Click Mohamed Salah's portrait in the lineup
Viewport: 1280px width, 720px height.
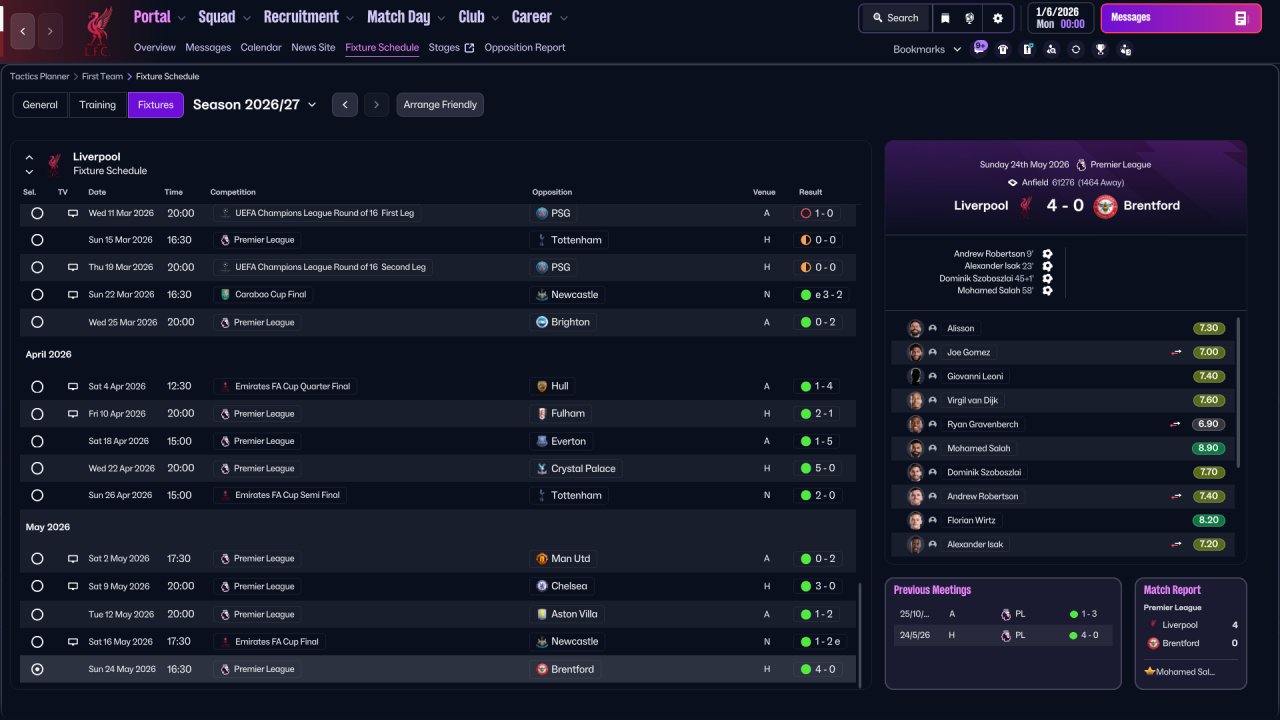tap(915, 448)
